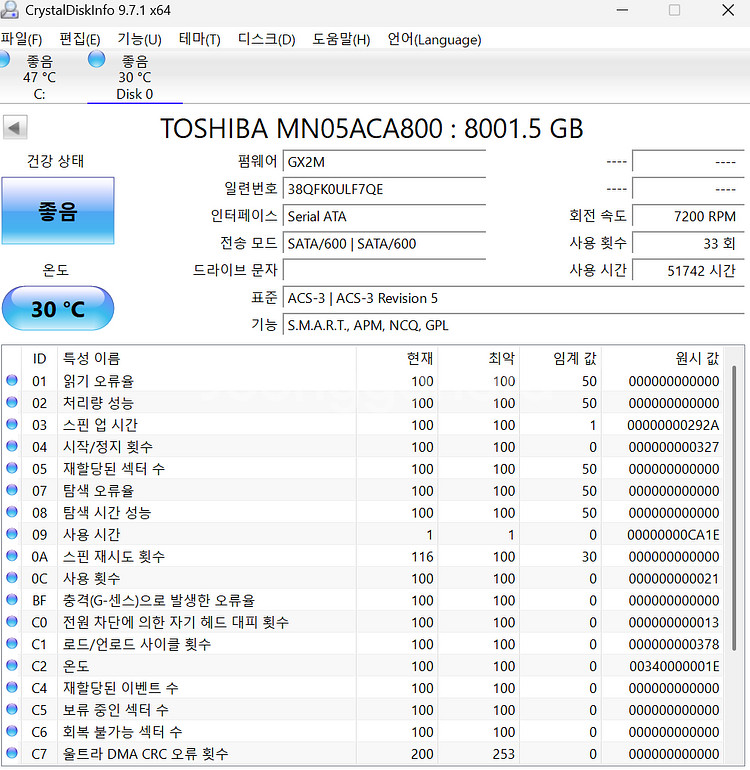Viewport: 750px width, 770px height.
Task: Click the status orb for 재할당된 섹터 수
Action: pyautogui.click(x=12, y=468)
